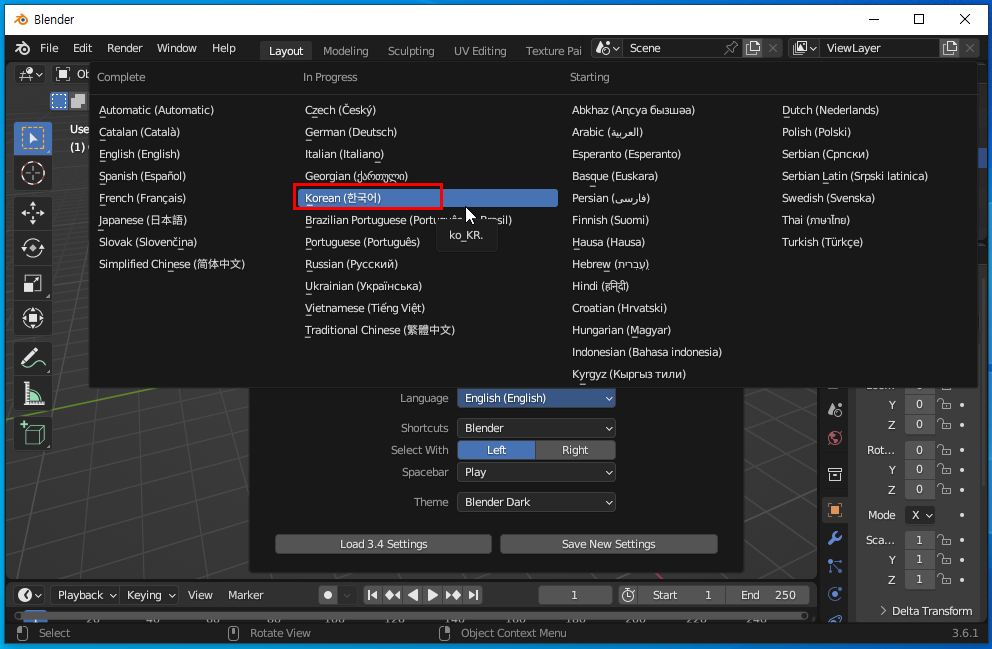
Task: Open the Playback dropdown in timeline
Action: point(87,595)
